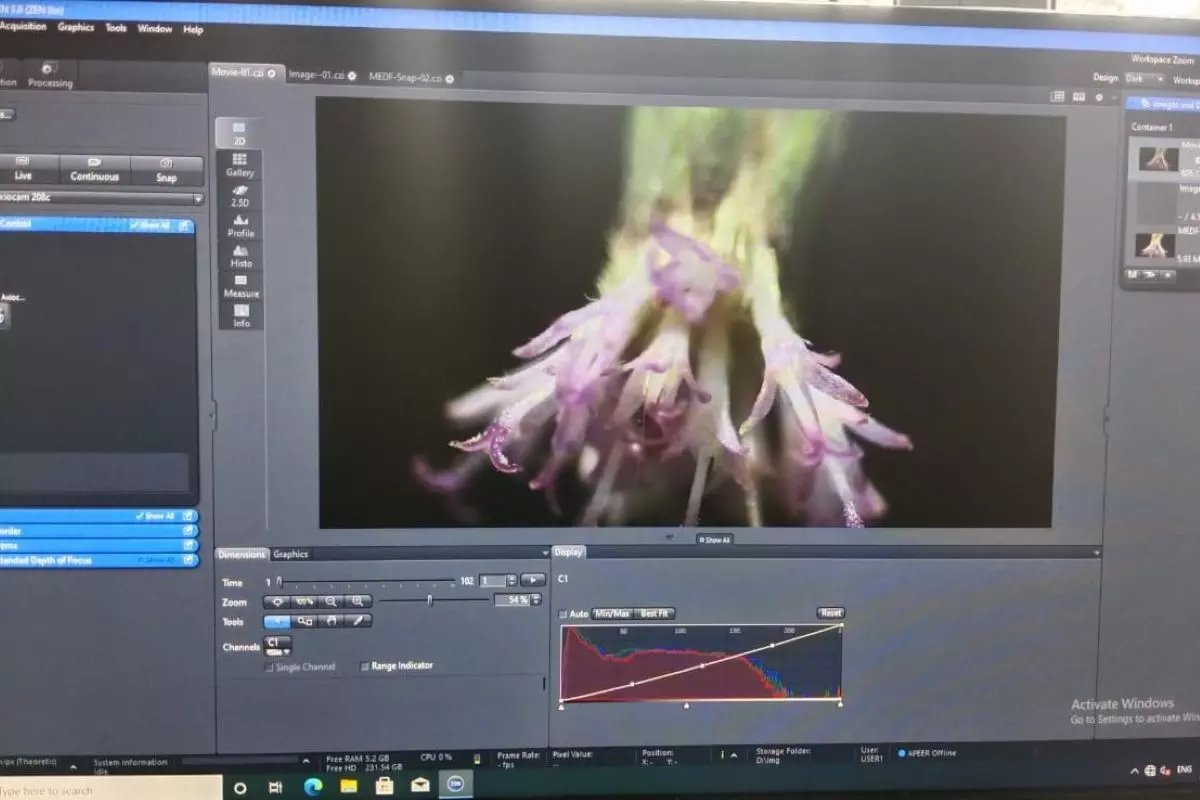
Task: Open Design theme dropdown
Action: tap(1145, 79)
